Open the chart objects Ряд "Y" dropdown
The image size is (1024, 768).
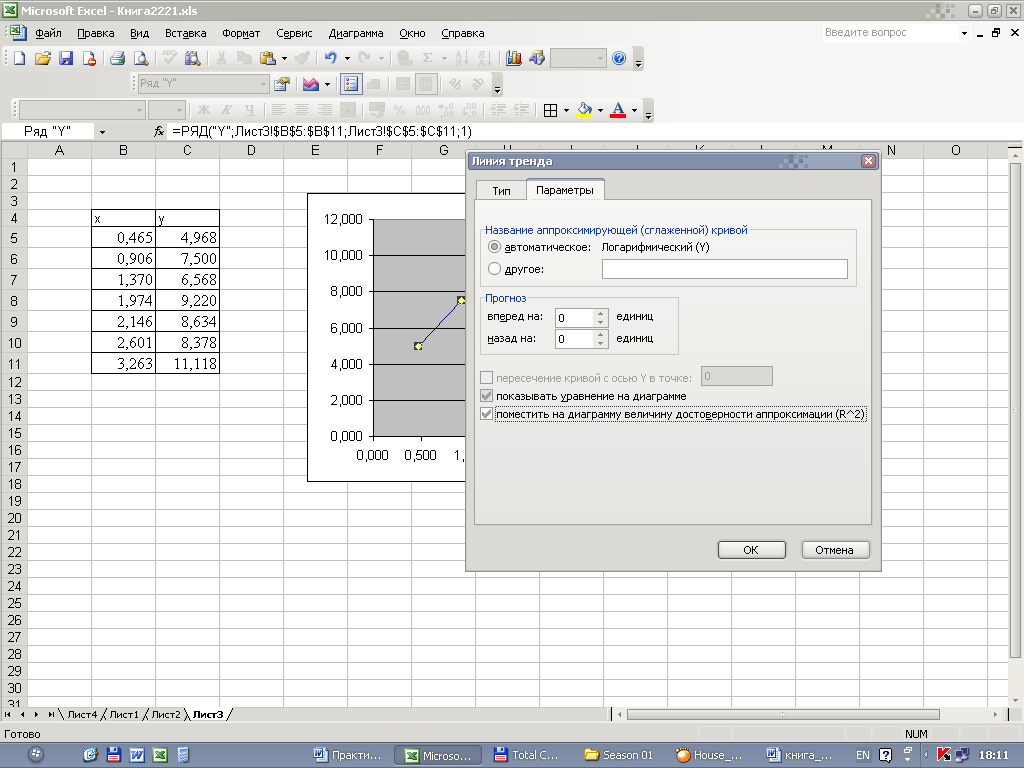tap(263, 84)
